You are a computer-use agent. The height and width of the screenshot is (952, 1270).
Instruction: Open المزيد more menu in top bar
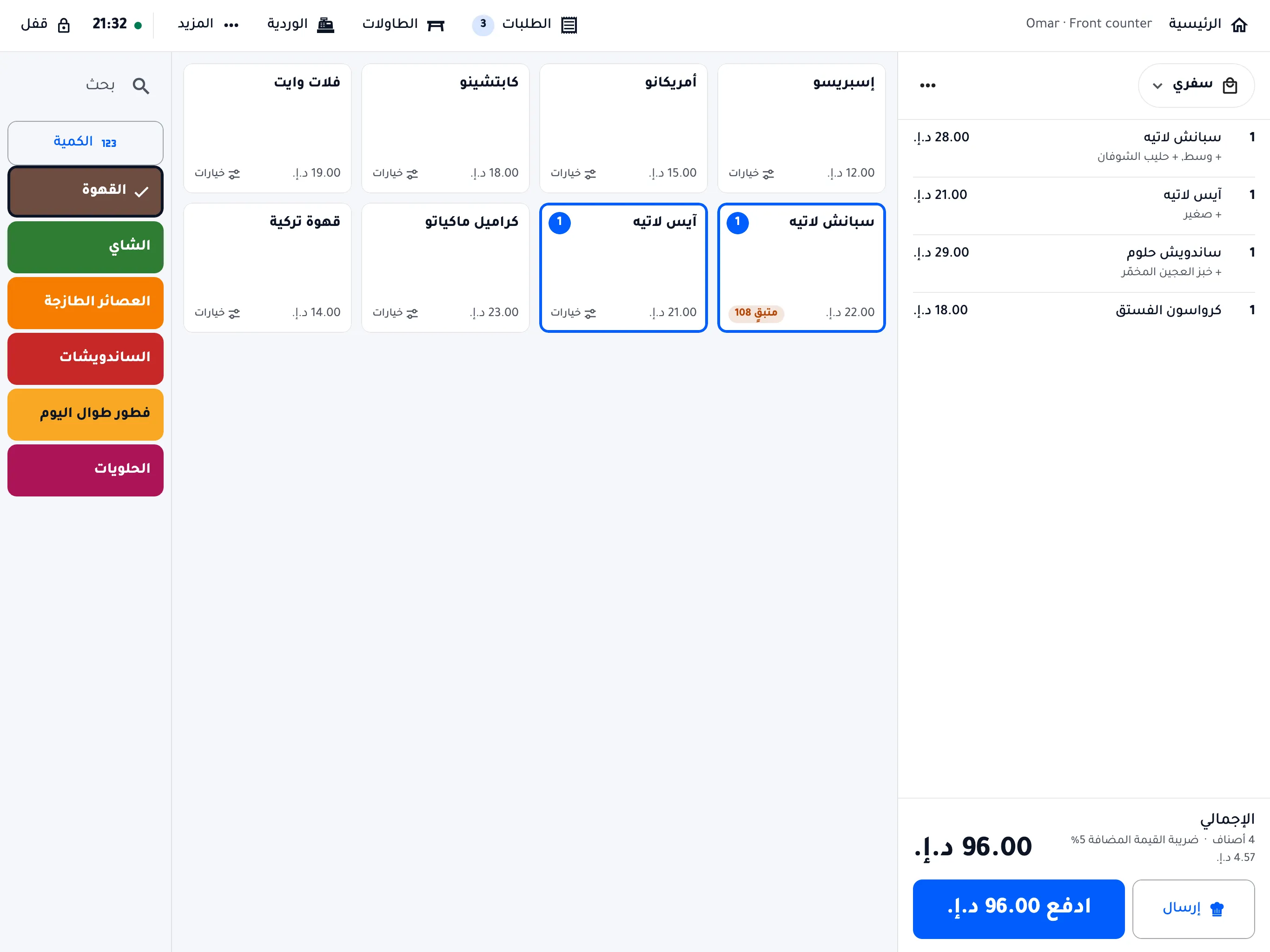tap(208, 24)
